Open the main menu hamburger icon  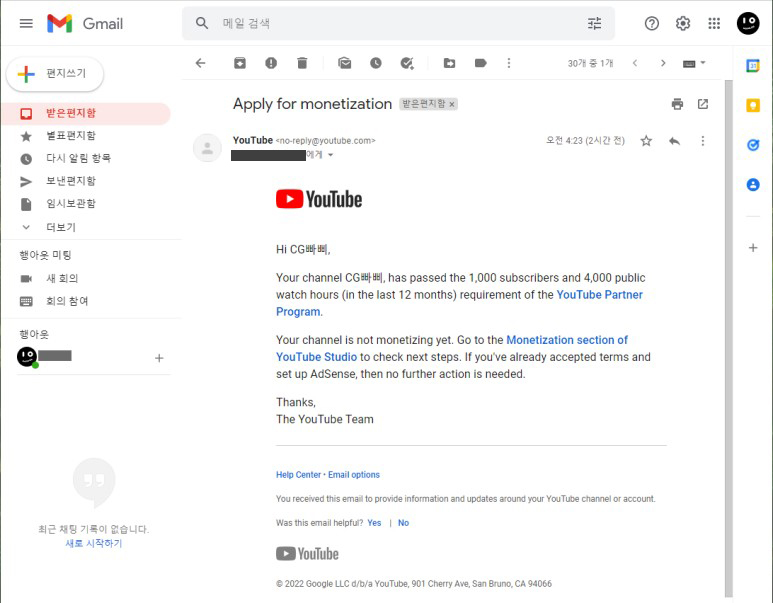(26, 23)
